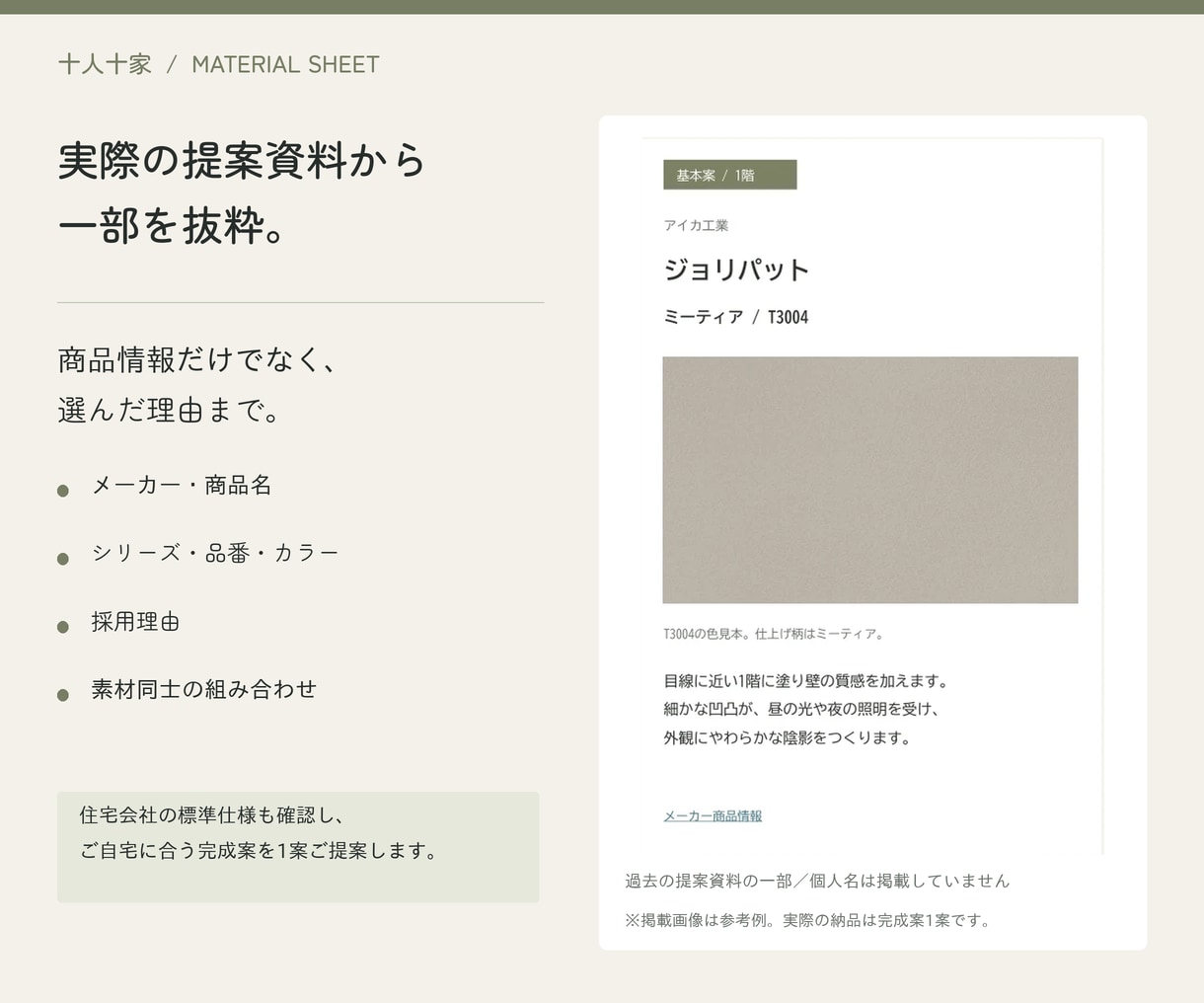The image size is (1204, 1003).
Task: Click the line 目線に近い1階に塗り壁の質感を加えます。
Action: coord(807,680)
